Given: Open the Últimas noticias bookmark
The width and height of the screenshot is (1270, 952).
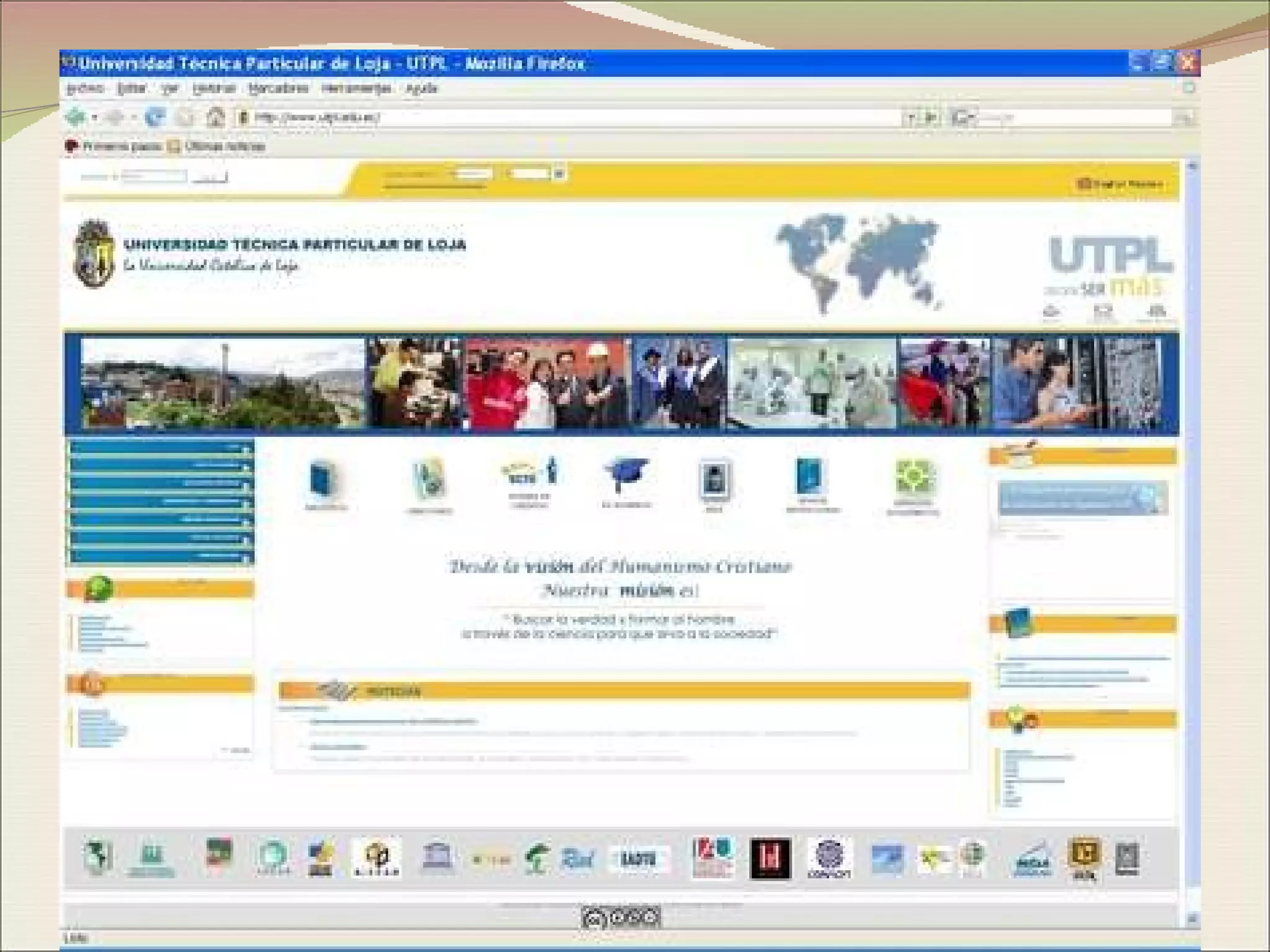Looking at the screenshot, I should click(x=224, y=147).
